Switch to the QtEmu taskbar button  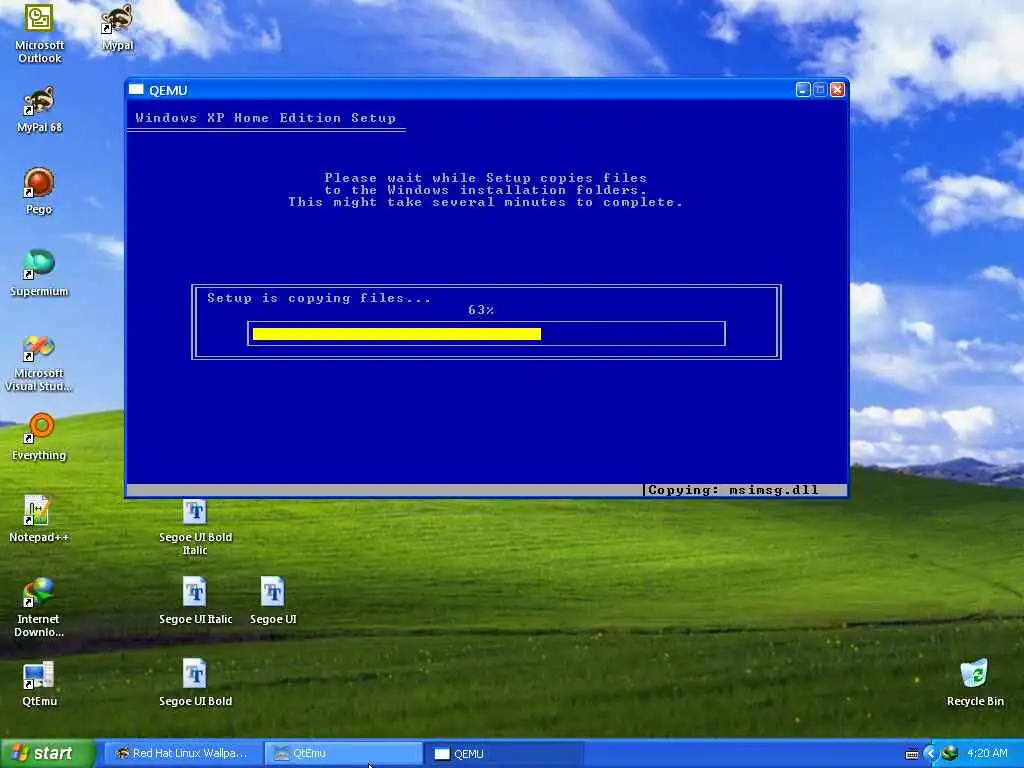[343, 754]
